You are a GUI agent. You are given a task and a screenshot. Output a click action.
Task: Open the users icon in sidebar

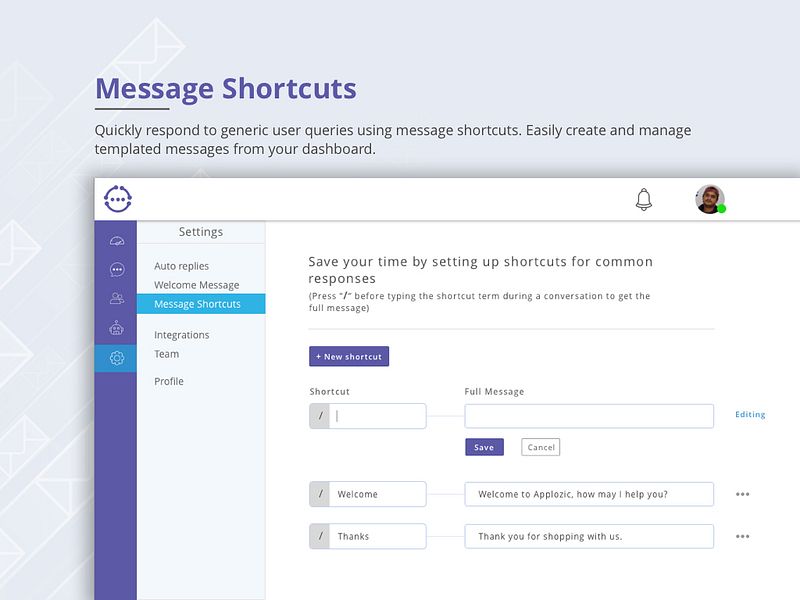coord(117,298)
